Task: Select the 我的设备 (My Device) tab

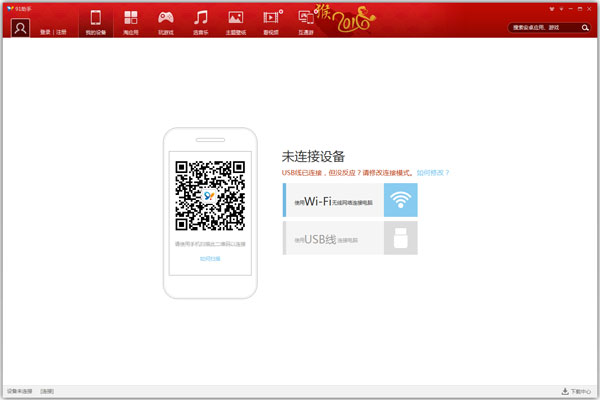Action: pyautogui.click(x=96, y=23)
